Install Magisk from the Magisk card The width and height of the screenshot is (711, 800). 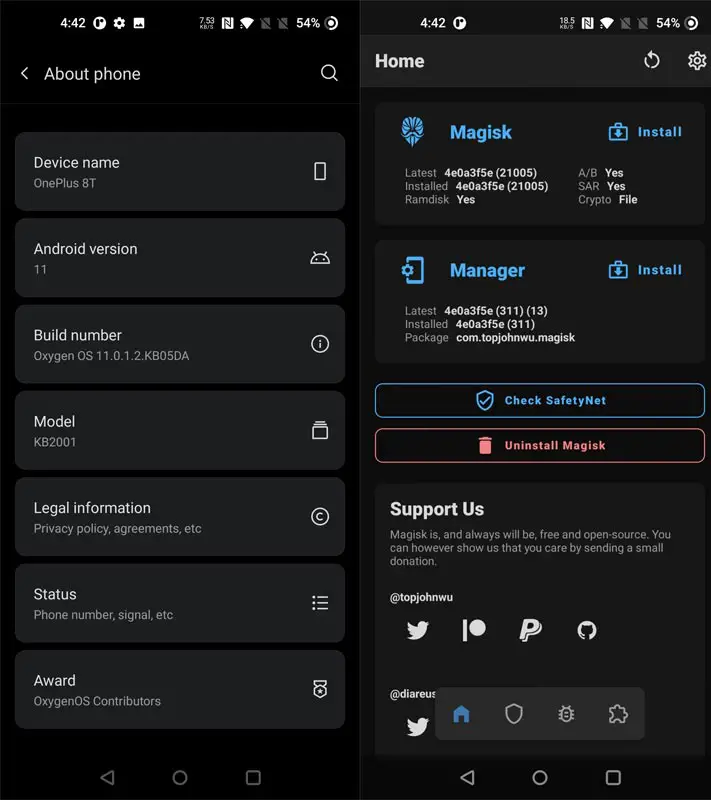click(x=645, y=132)
